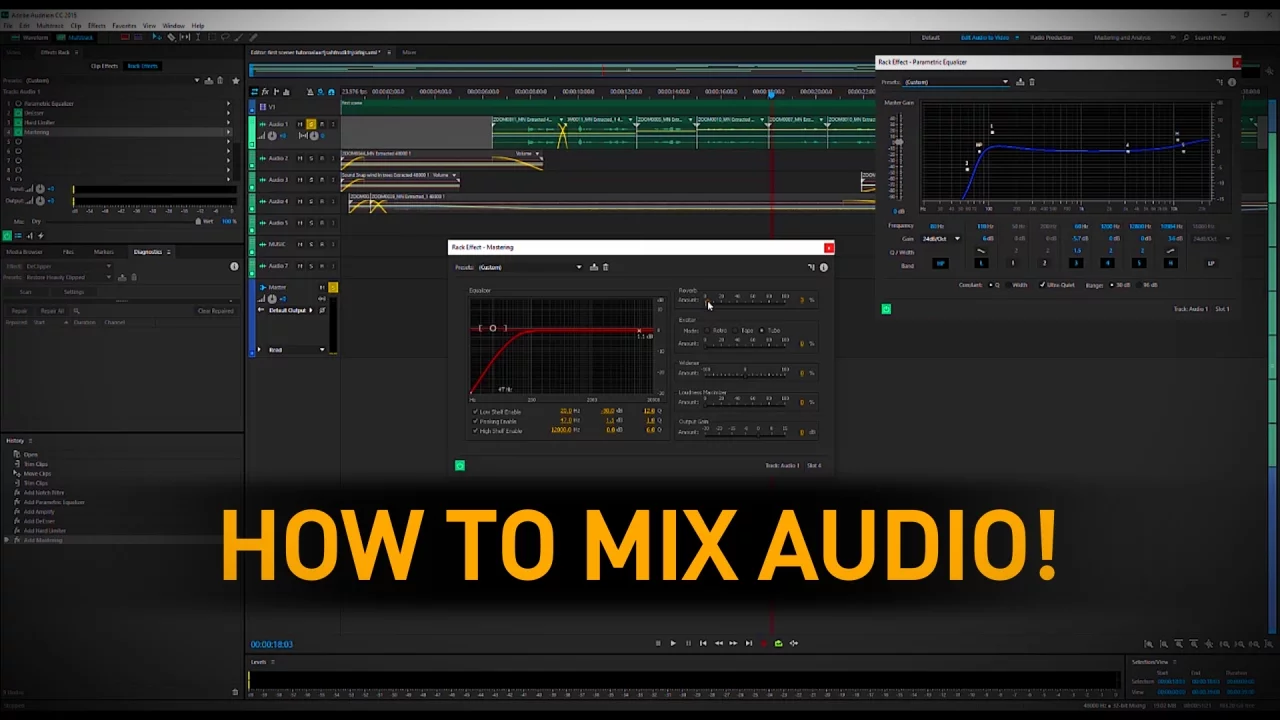Select Hard Limiter in Effects Rack
Screen dimensions: 1280x720
tap(40, 122)
